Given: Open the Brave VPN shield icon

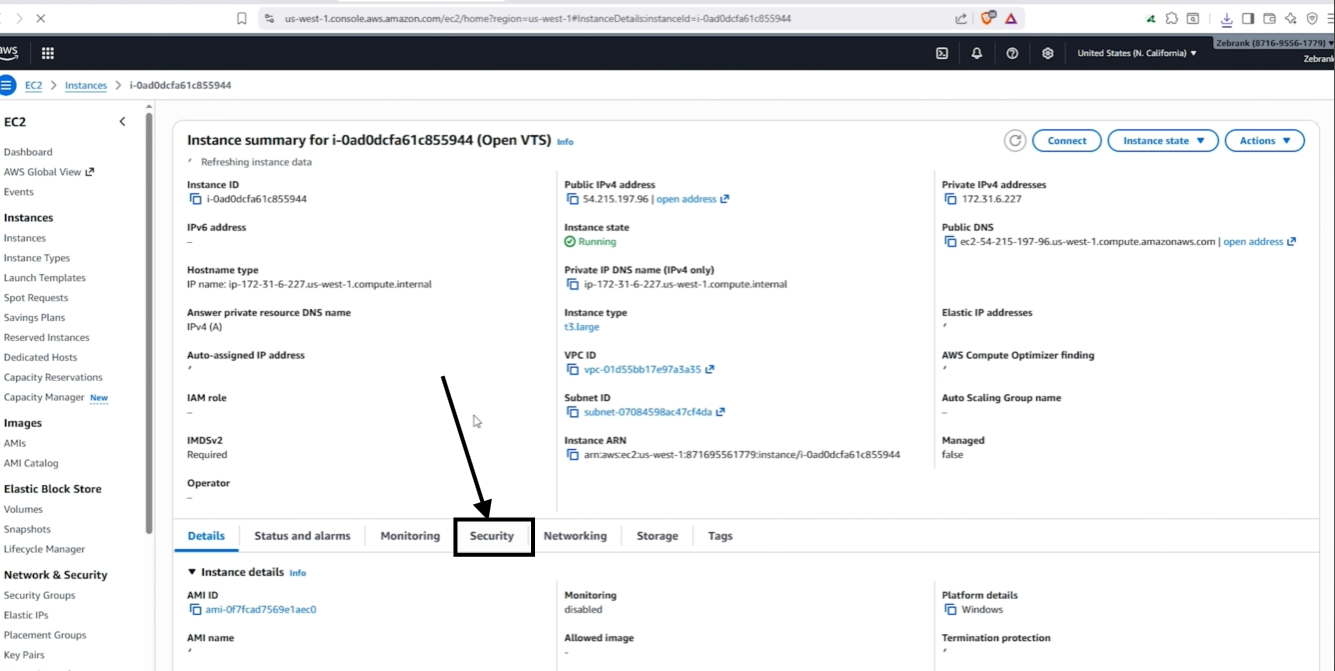Looking at the screenshot, I should (1312, 18).
